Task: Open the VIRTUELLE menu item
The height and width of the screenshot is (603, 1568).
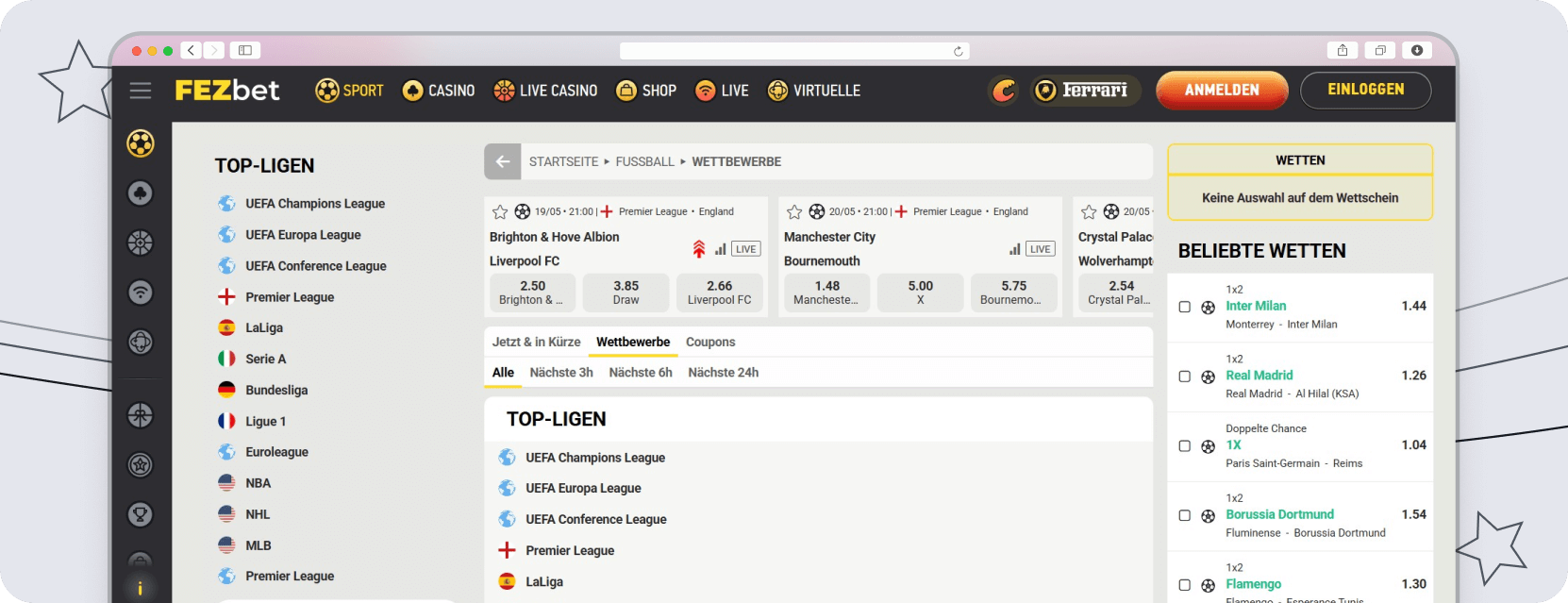Action: tap(814, 91)
